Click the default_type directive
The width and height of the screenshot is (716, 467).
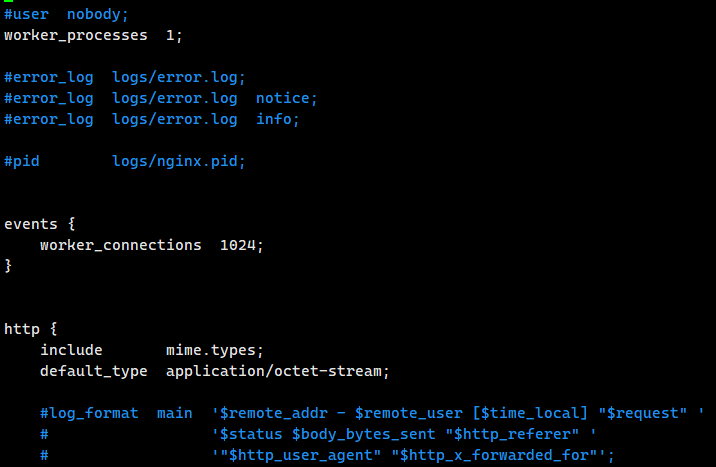click(x=94, y=371)
